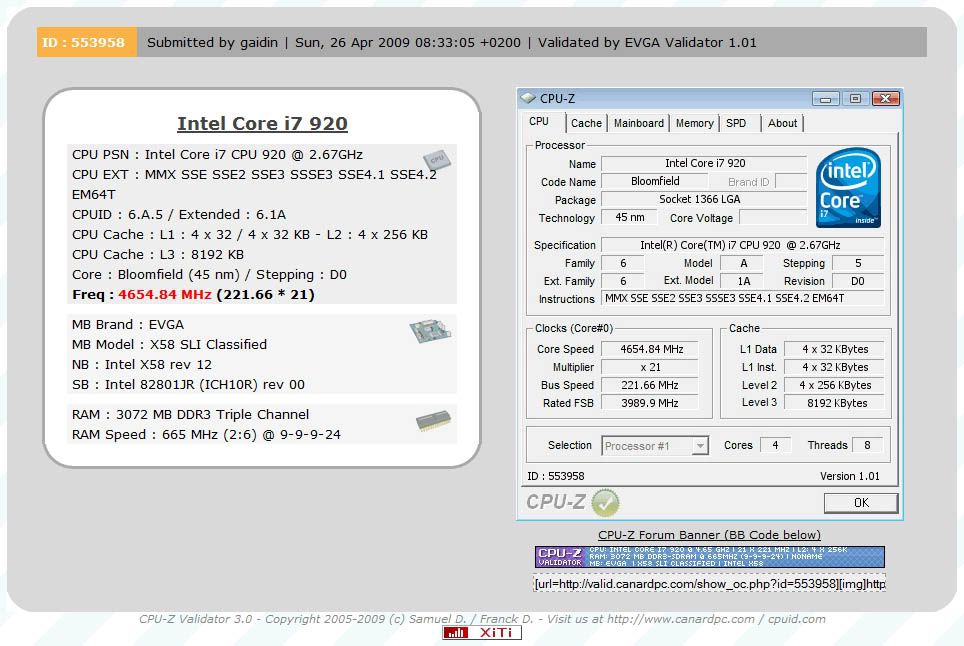
Task: Click the NB : Intel X58 rev 12 line
Action: pyautogui.click(x=142, y=364)
